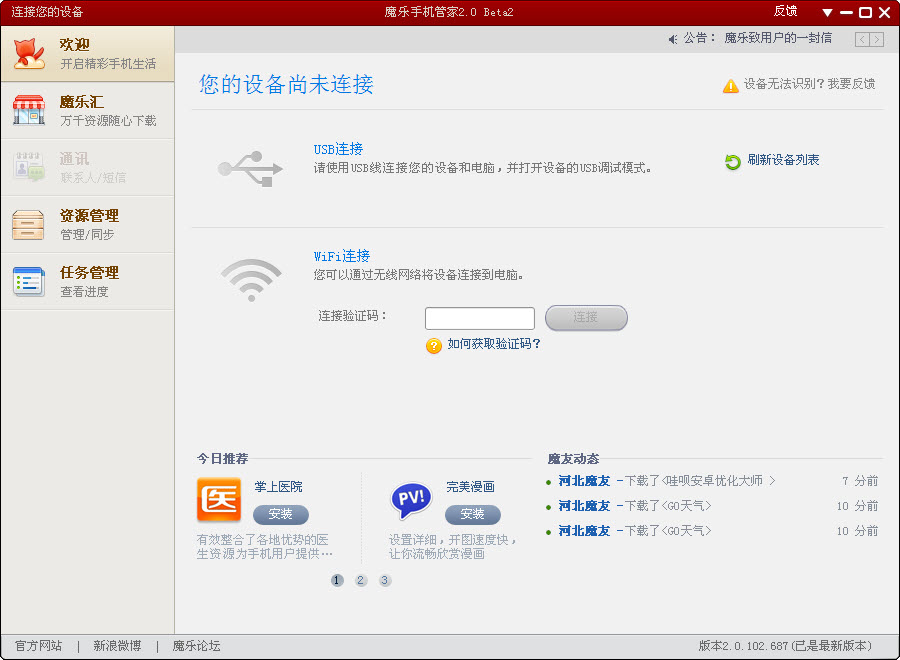
Task: Click the 反馈 feedback link in title bar
Action: tap(785, 11)
